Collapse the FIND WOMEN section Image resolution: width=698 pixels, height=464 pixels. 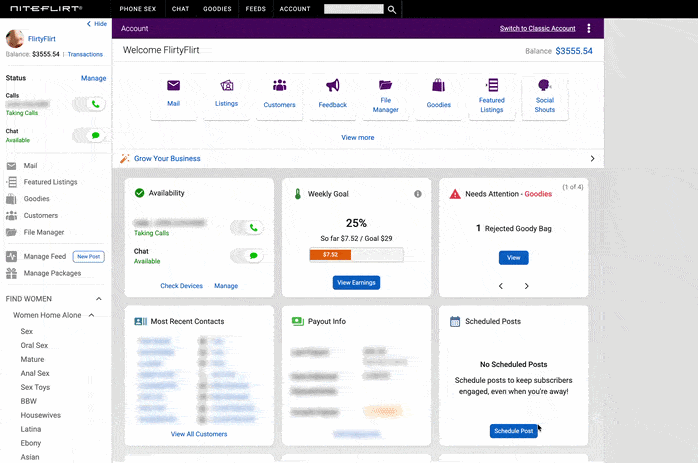tap(99, 299)
